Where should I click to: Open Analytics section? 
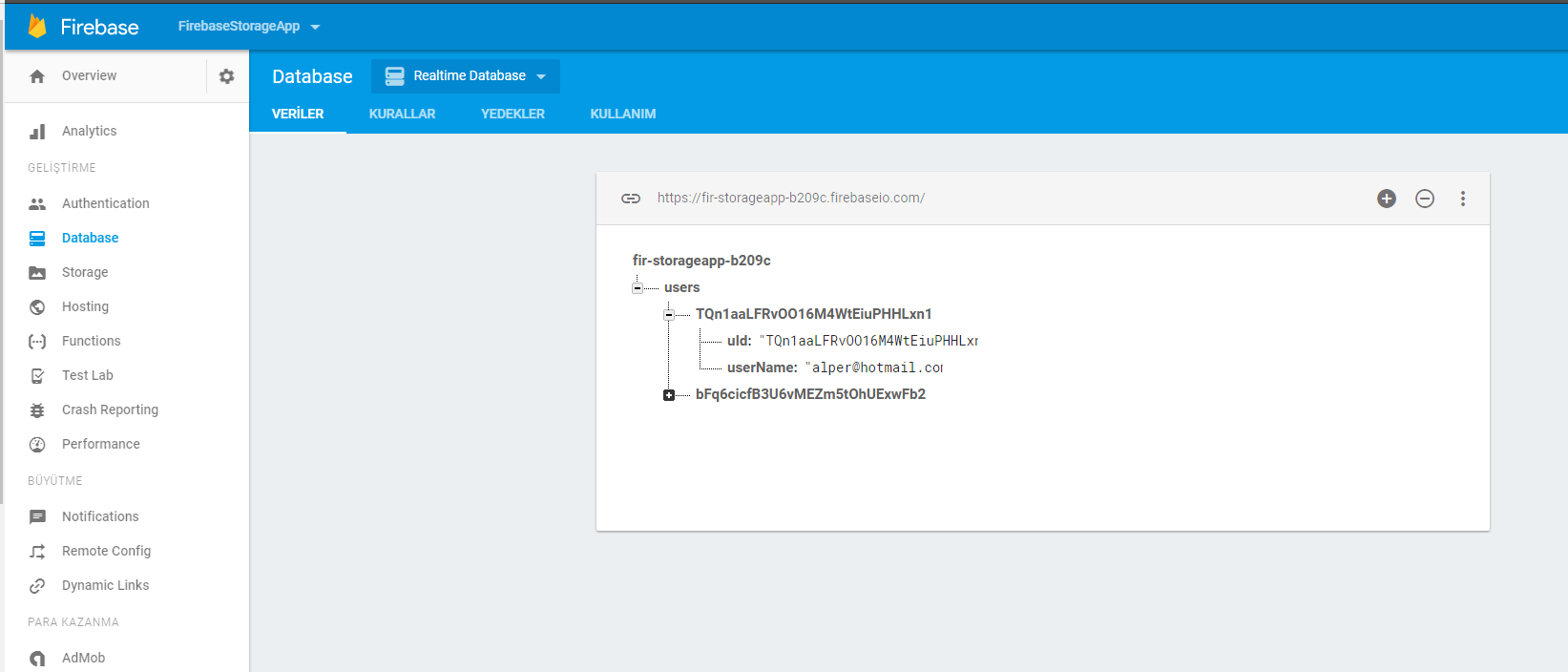point(90,132)
